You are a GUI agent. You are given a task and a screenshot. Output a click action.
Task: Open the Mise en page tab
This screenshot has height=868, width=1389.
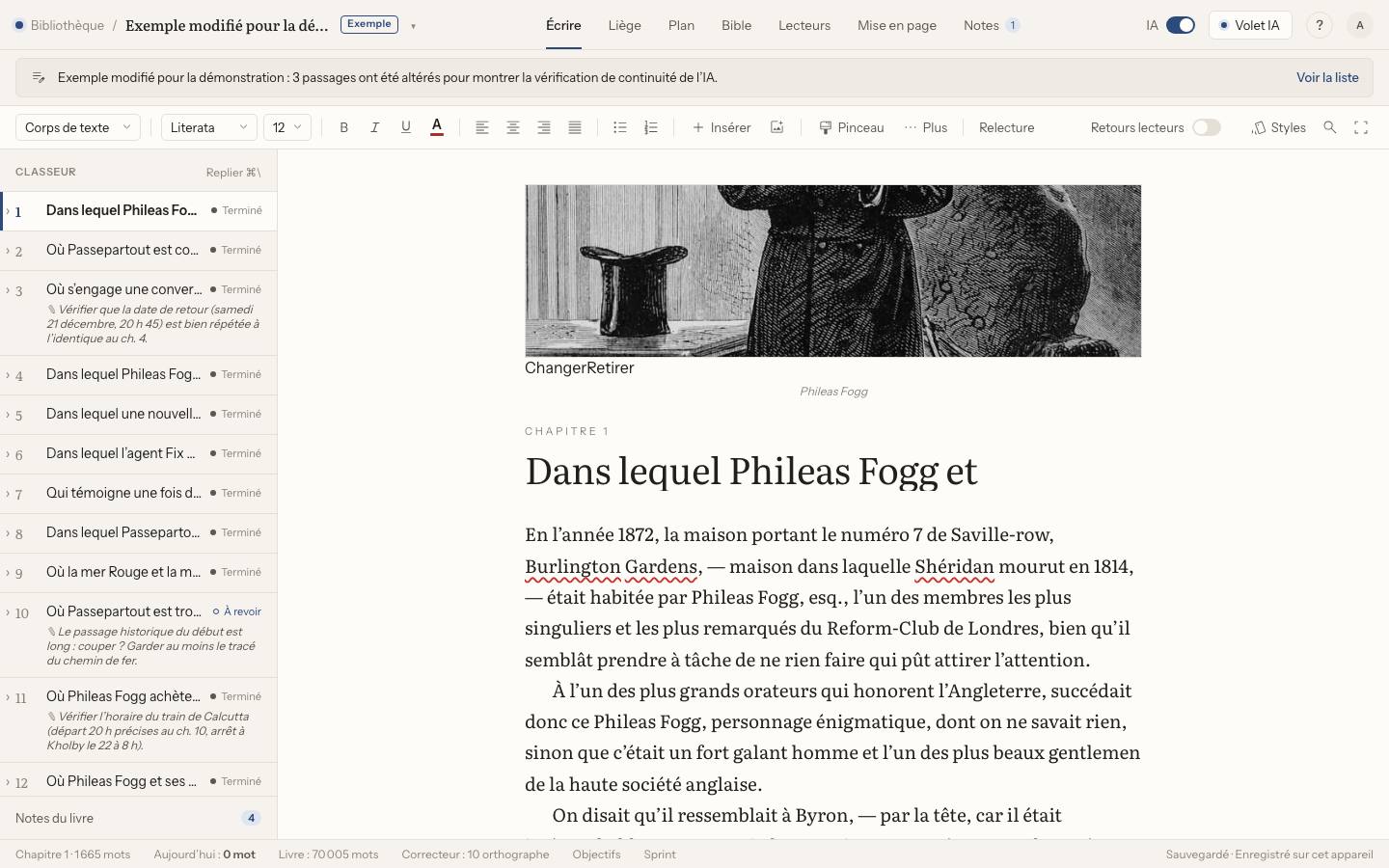[897, 25]
